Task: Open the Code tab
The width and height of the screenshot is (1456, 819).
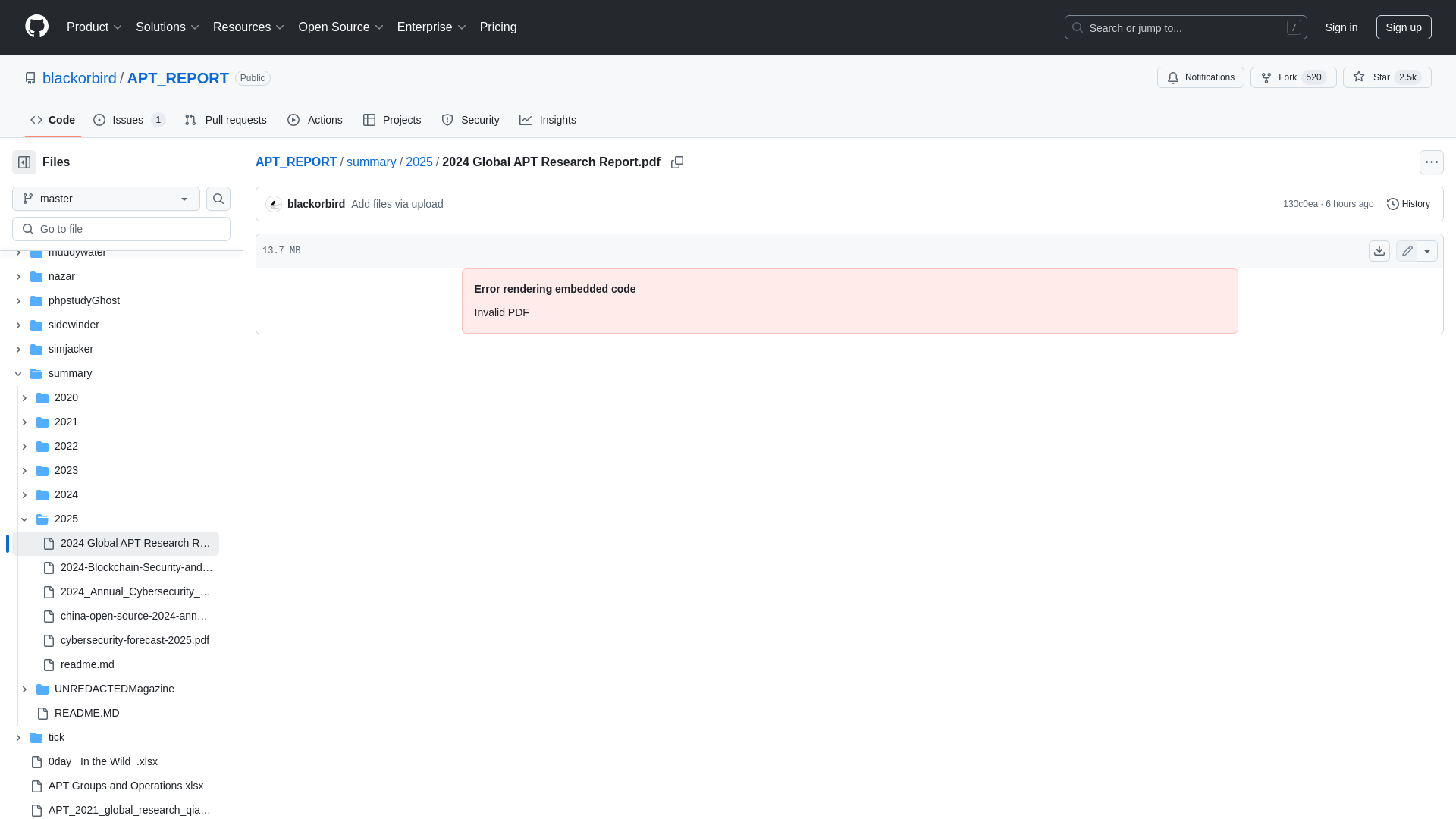Action: (52, 120)
